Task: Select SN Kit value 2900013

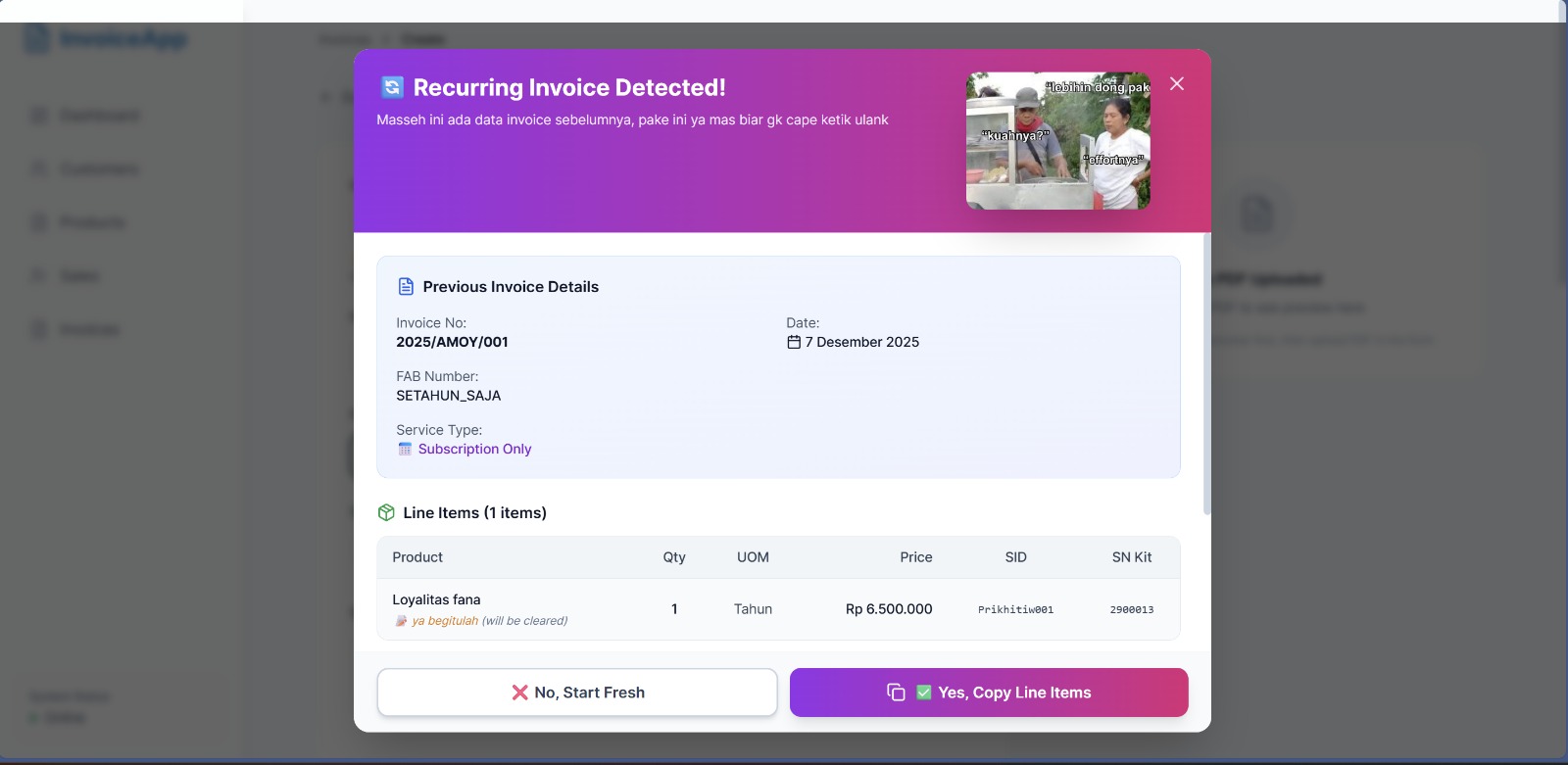Action: pos(1132,609)
